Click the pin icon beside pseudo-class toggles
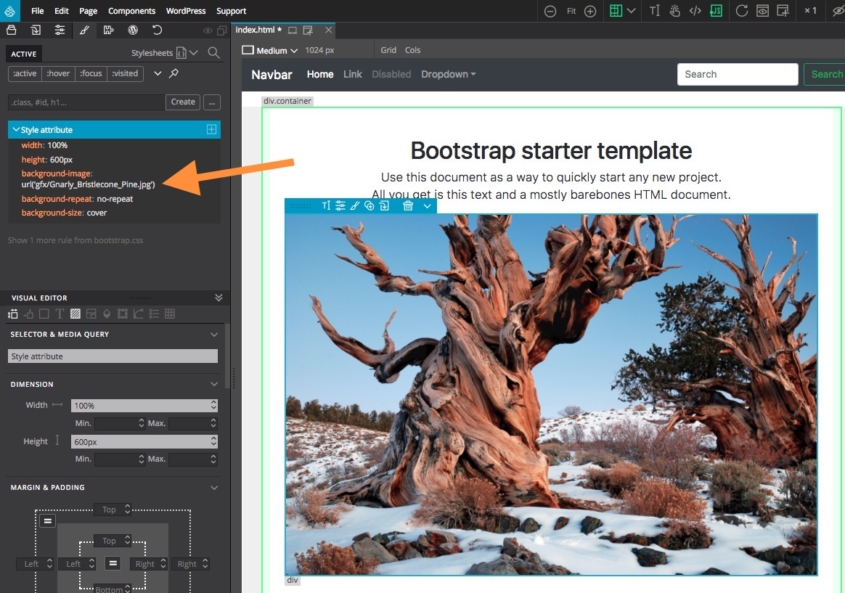Viewport: 845px width, 593px height. (x=174, y=73)
